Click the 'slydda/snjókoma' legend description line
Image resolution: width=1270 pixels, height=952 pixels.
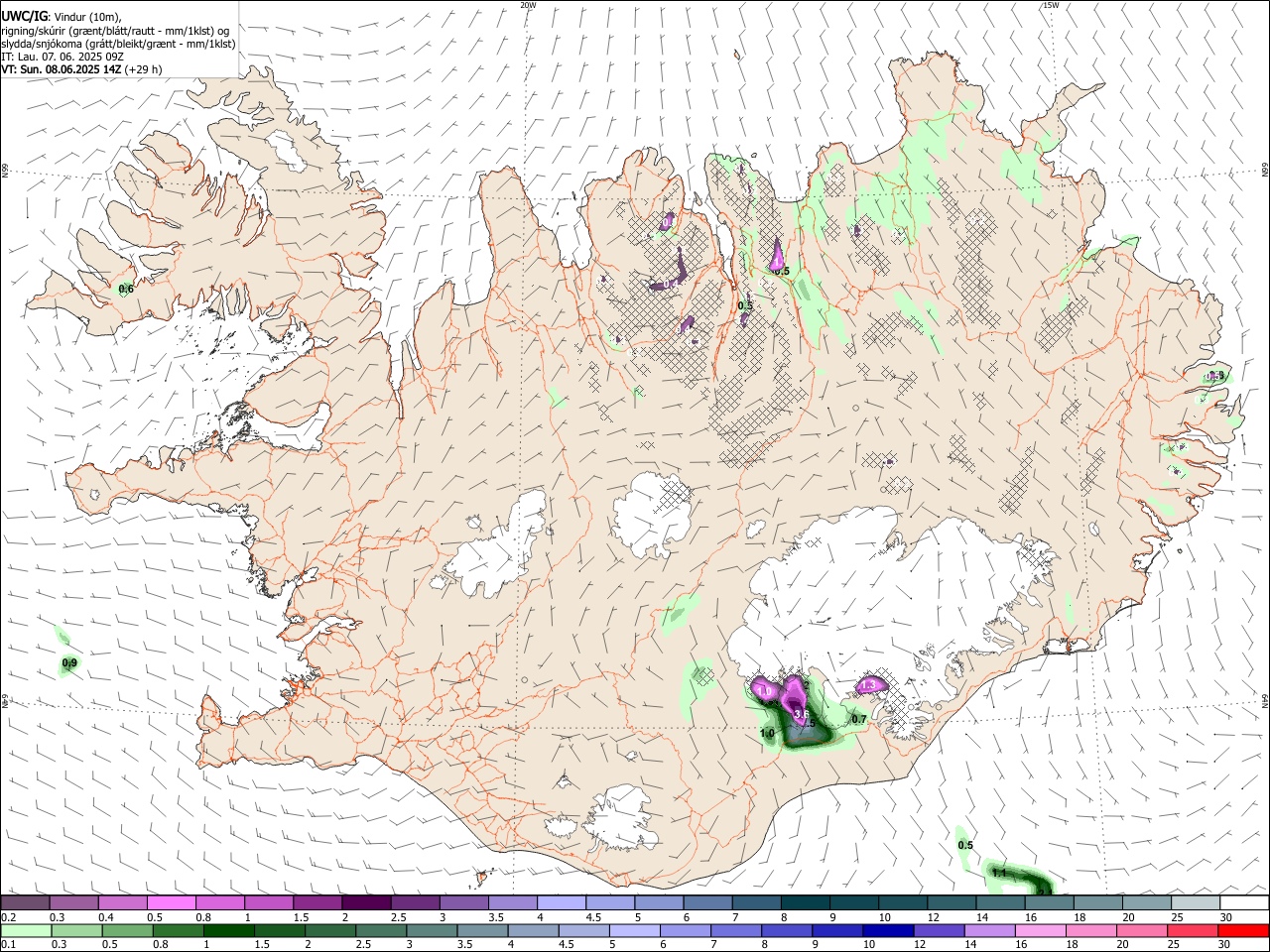118,44
